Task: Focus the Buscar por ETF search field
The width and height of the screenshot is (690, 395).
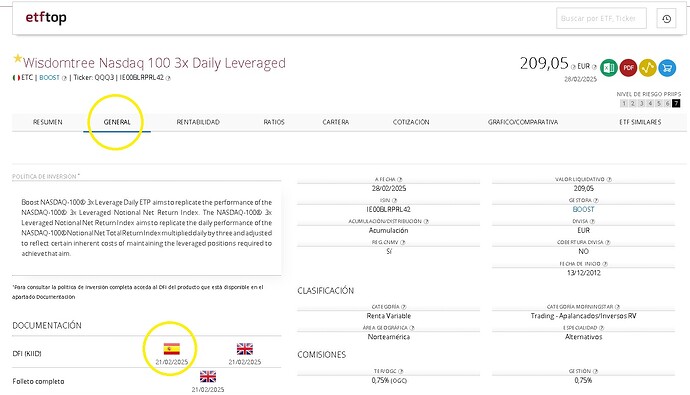Action: (601, 18)
